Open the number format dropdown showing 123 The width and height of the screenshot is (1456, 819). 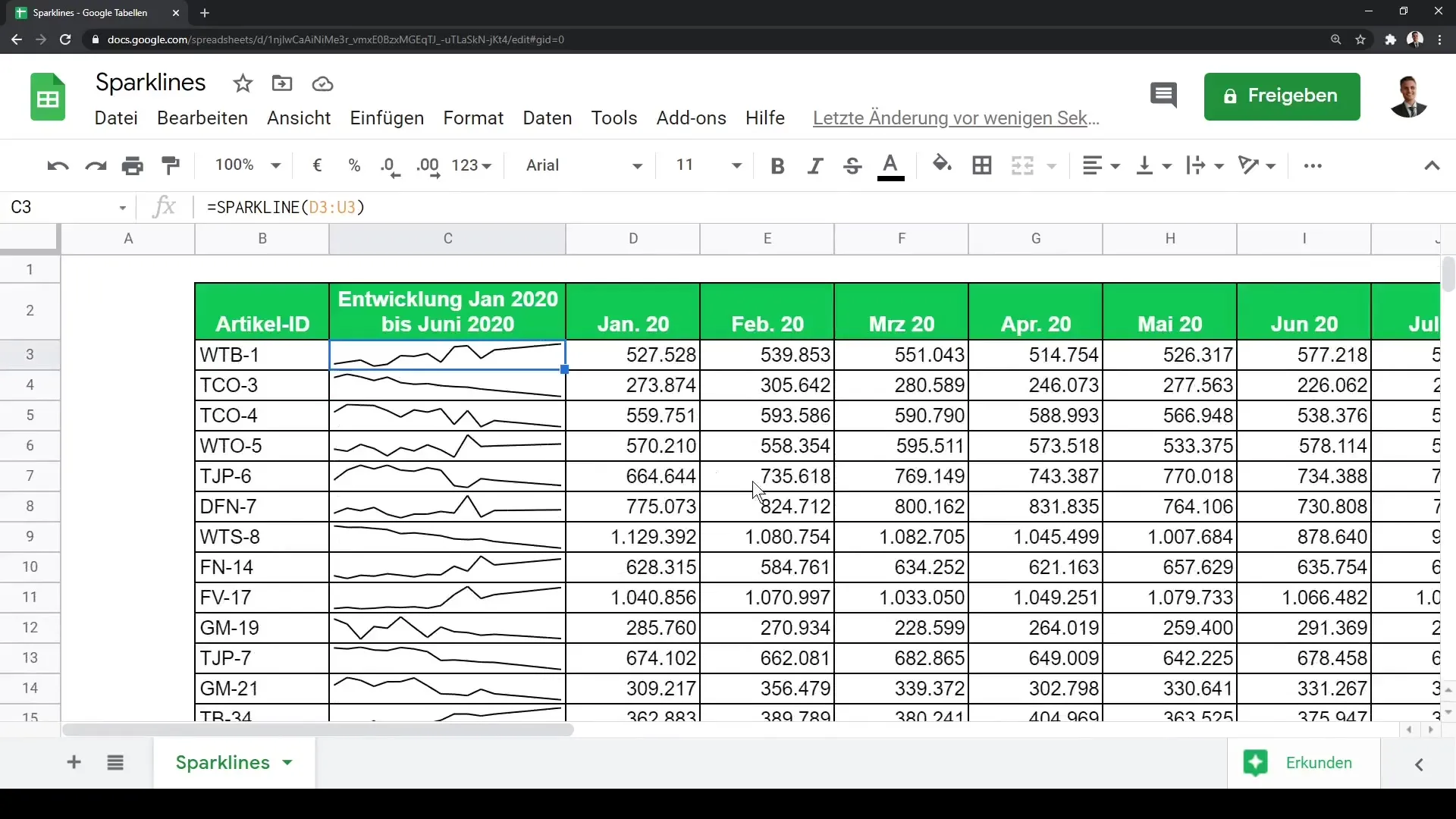pyautogui.click(x=471, y=165)
